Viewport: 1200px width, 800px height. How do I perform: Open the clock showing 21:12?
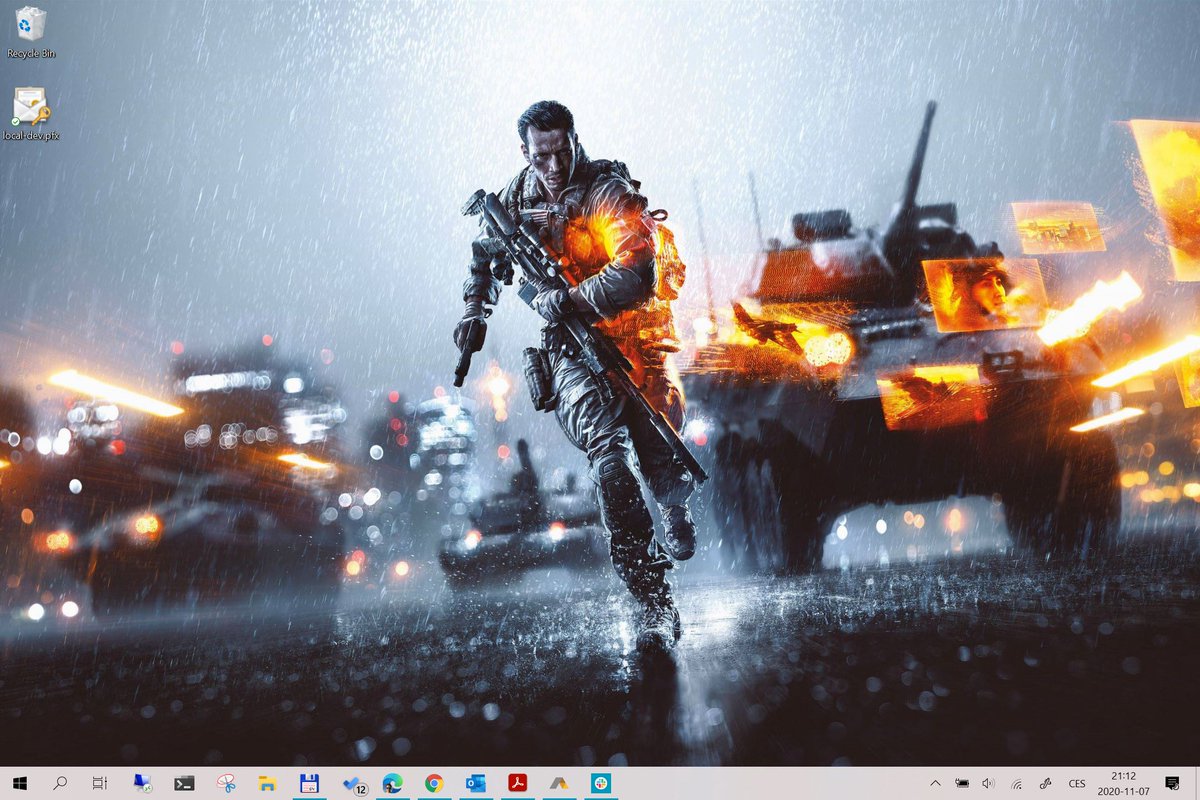click(1123, 783)
